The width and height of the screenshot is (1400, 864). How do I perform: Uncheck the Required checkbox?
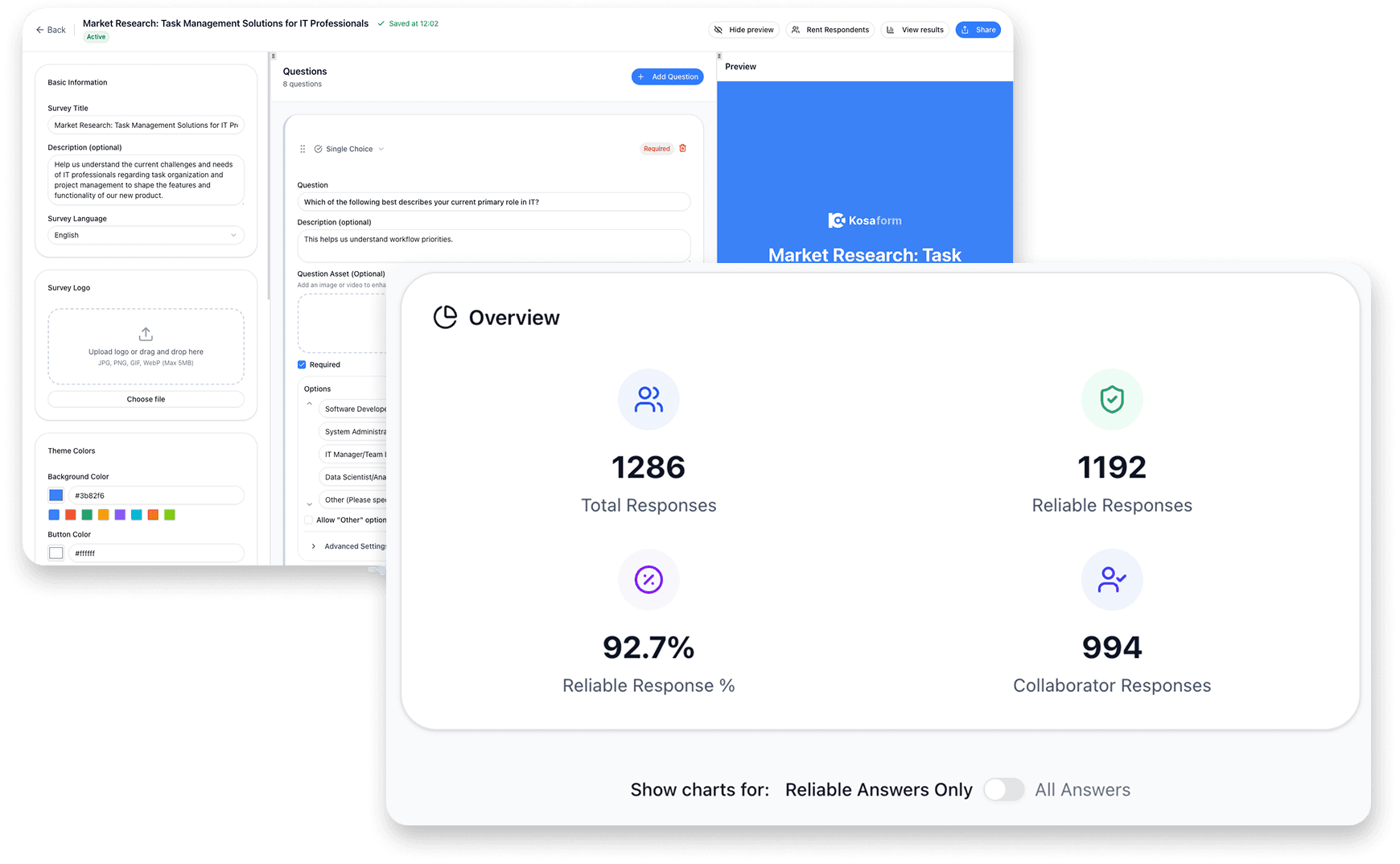point(302,364)
